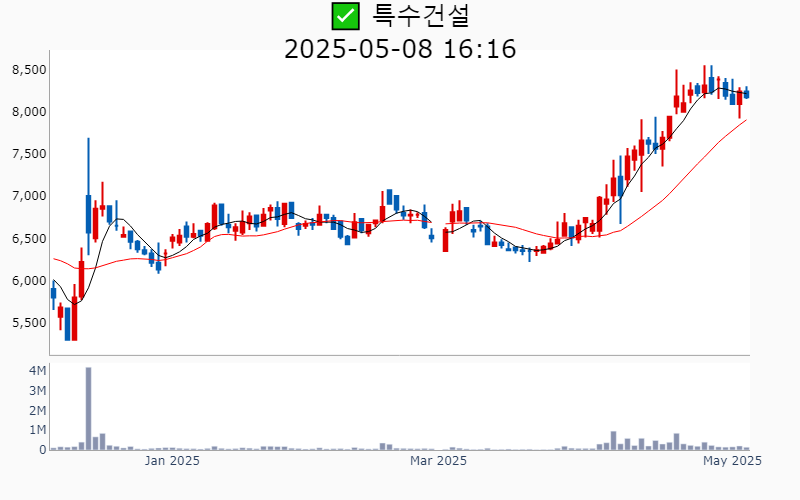This screenshot has height=500, width=800.
Task: Click the tallest volume bar above 4M
Action: [x=88, y=409]
